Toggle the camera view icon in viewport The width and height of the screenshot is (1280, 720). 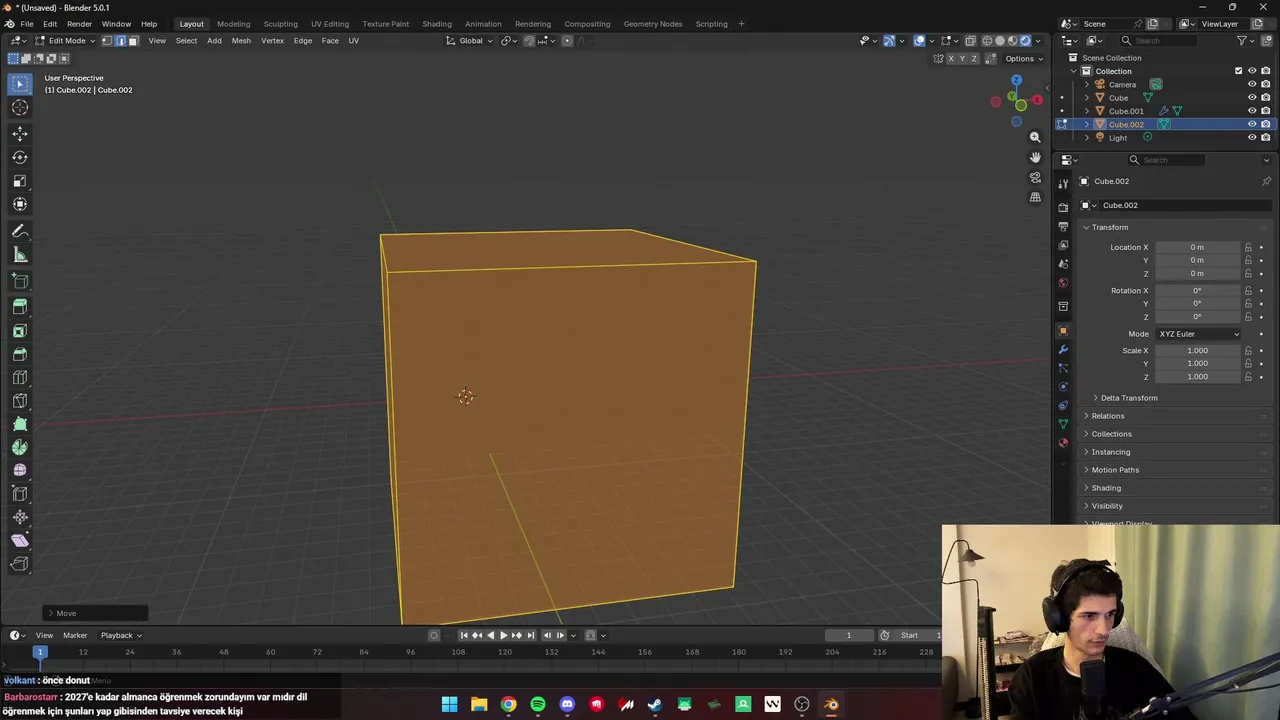tap(1035, 177)
